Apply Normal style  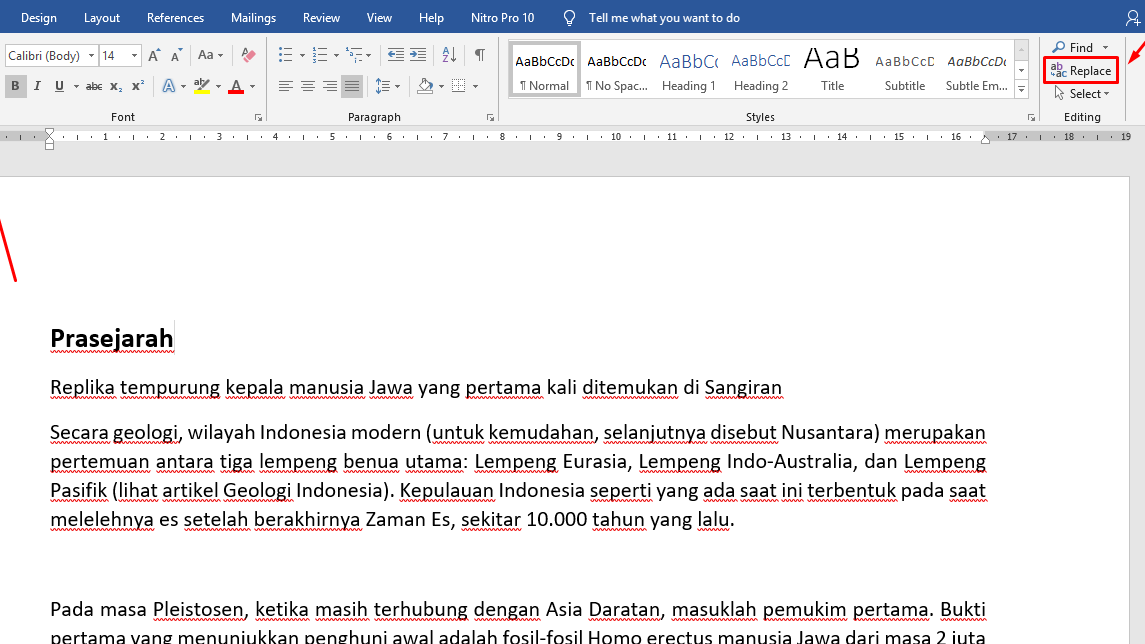pos(544,69)
